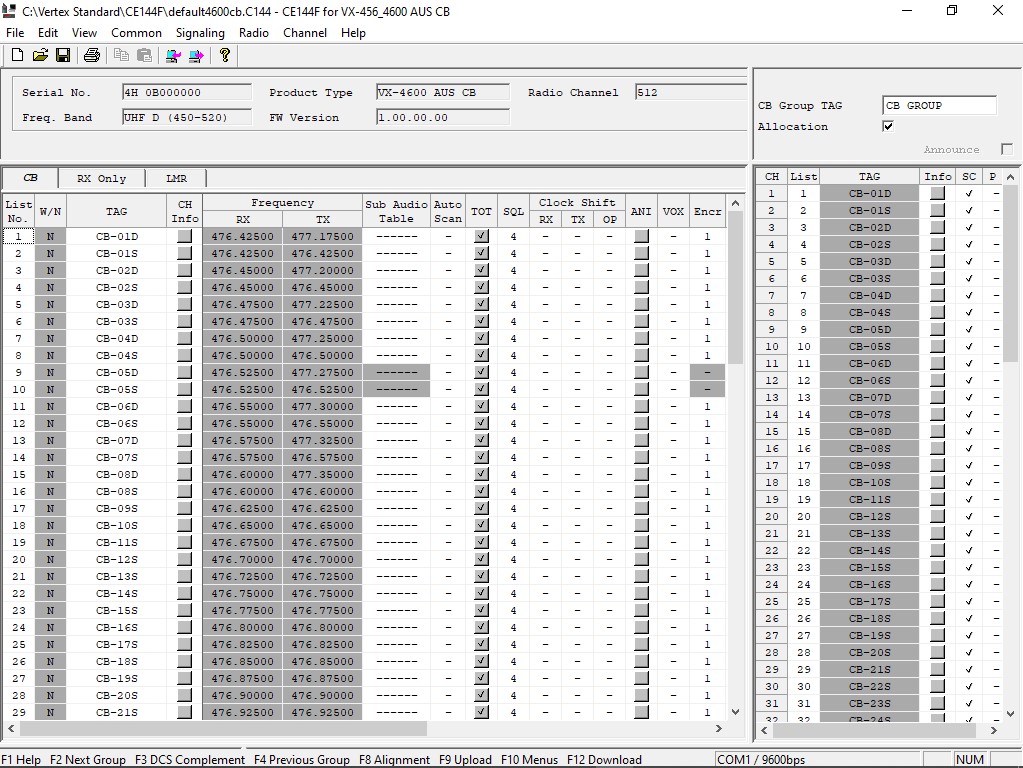Click the CB Group TAG input field
The height and width of the screenshot is (768, 1023).
point(939,105)
